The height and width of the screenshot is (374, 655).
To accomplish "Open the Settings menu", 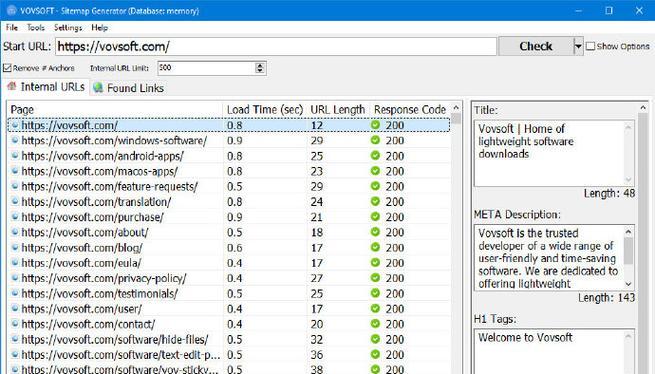I will point(68,28).
